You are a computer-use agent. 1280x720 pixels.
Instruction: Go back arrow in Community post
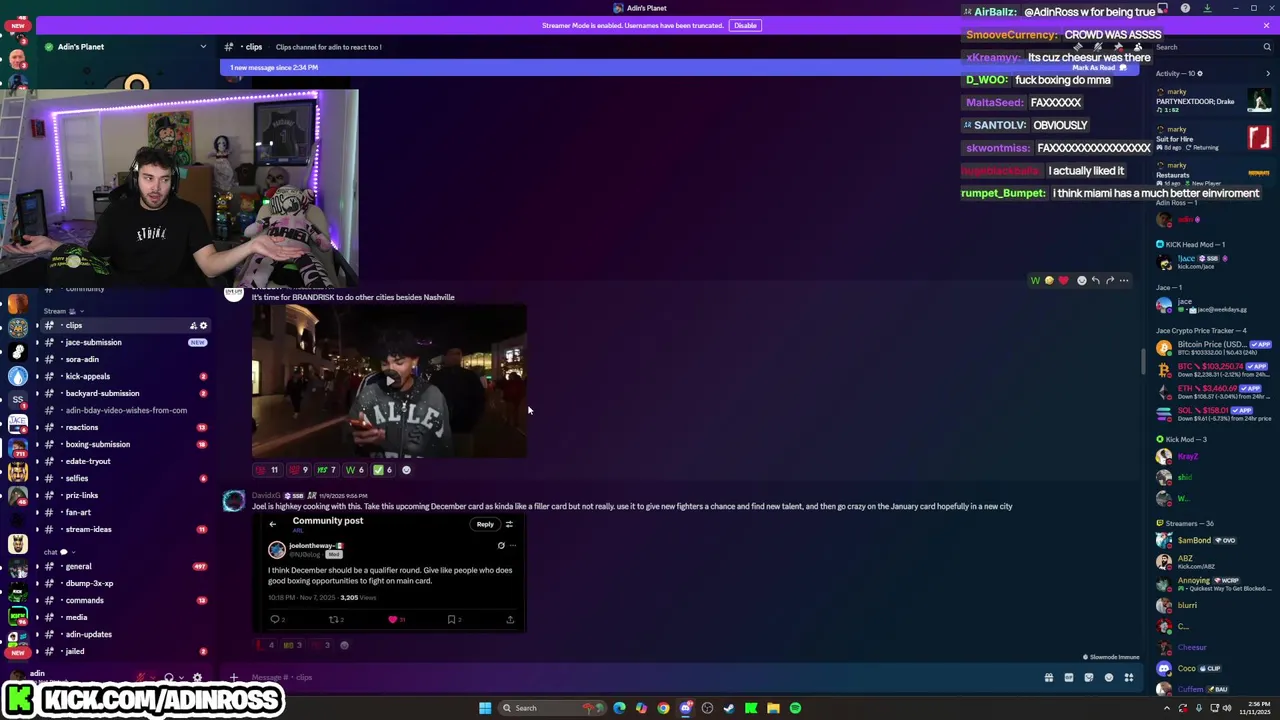[272, 524]
